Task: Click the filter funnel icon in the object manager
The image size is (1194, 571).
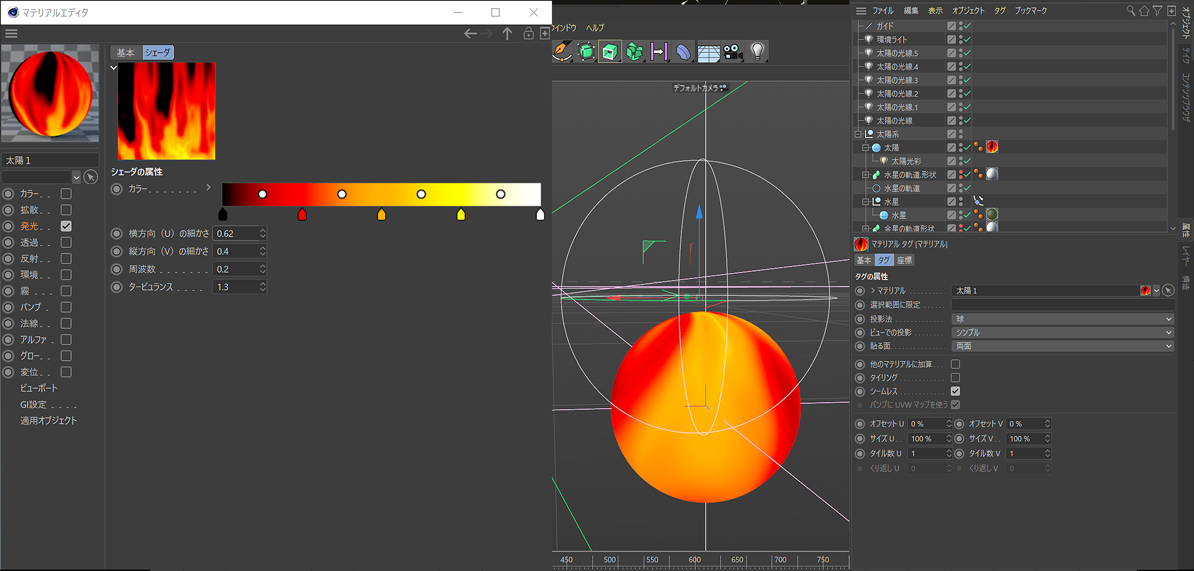Action: [1157, 10]
